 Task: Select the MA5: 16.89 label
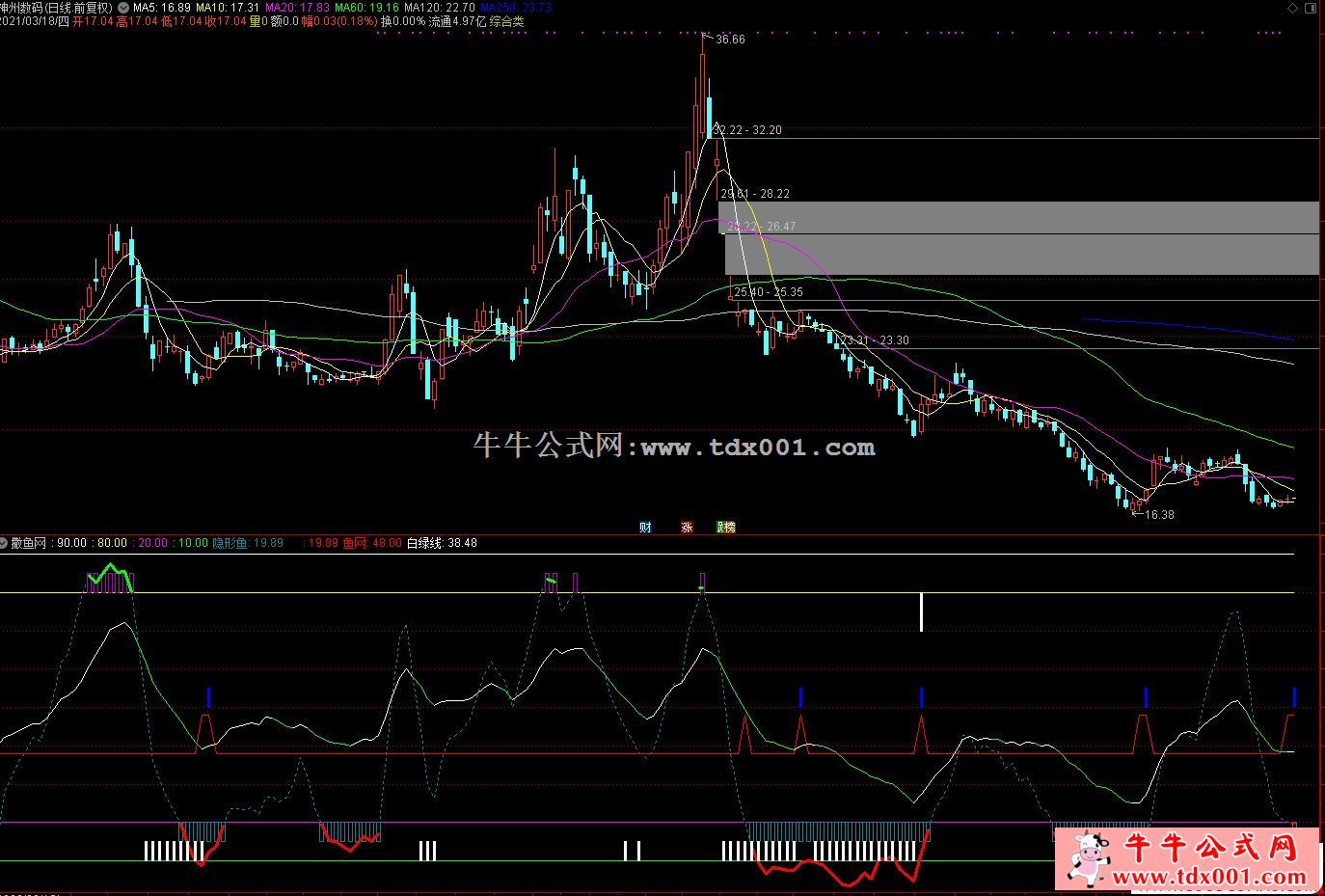[161, 7]
